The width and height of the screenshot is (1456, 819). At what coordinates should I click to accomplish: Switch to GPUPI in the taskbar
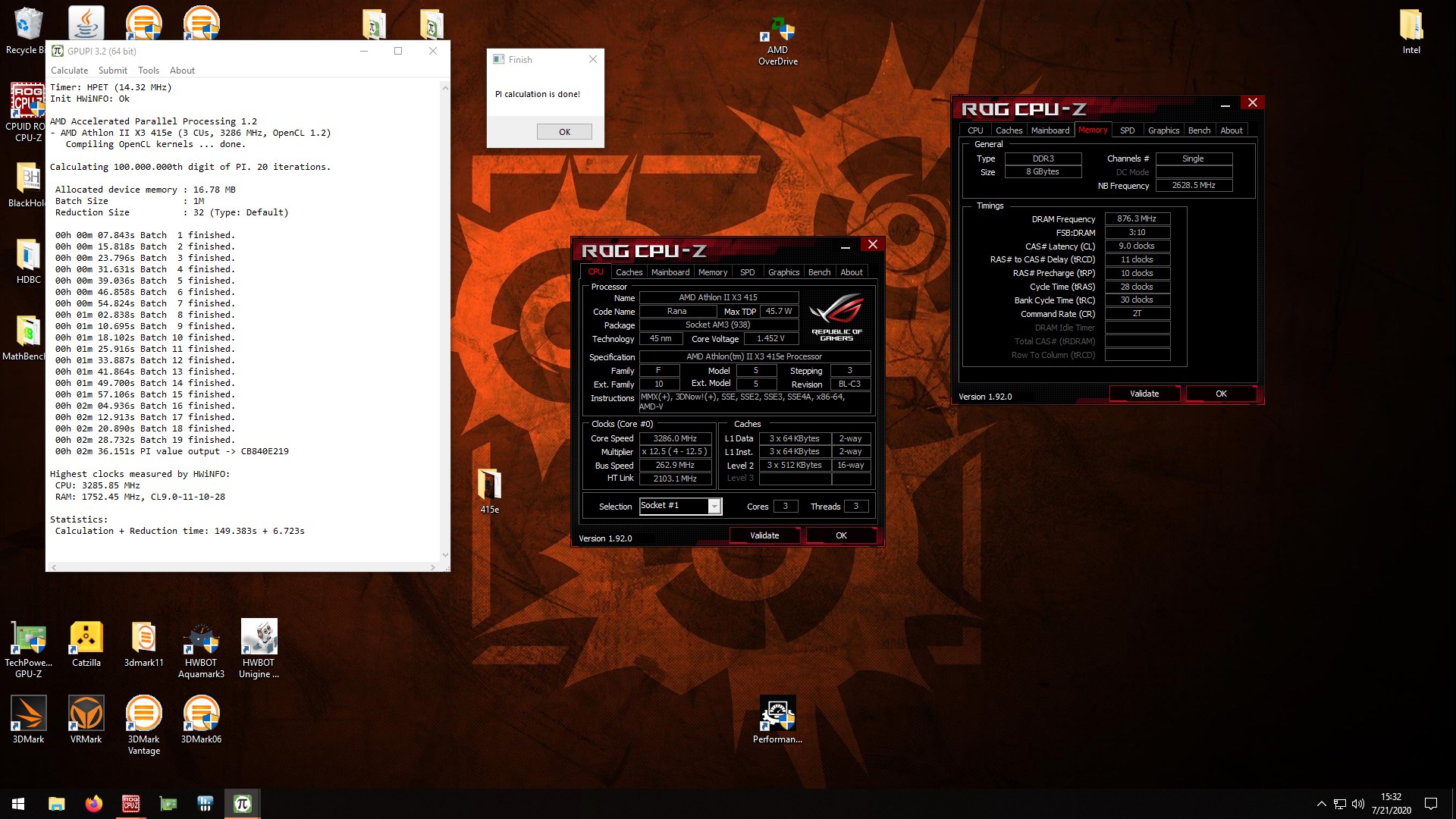click(x=243, y=804)
